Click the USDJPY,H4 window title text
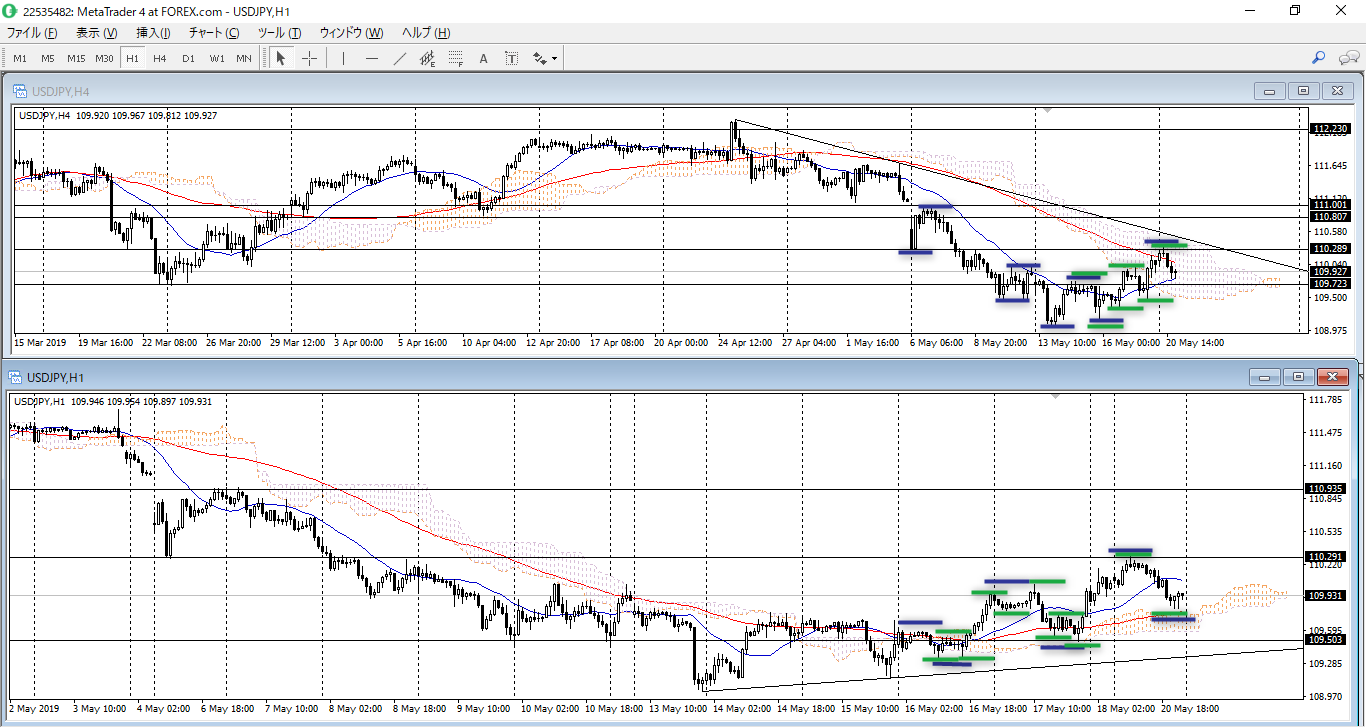 [61, 91]
